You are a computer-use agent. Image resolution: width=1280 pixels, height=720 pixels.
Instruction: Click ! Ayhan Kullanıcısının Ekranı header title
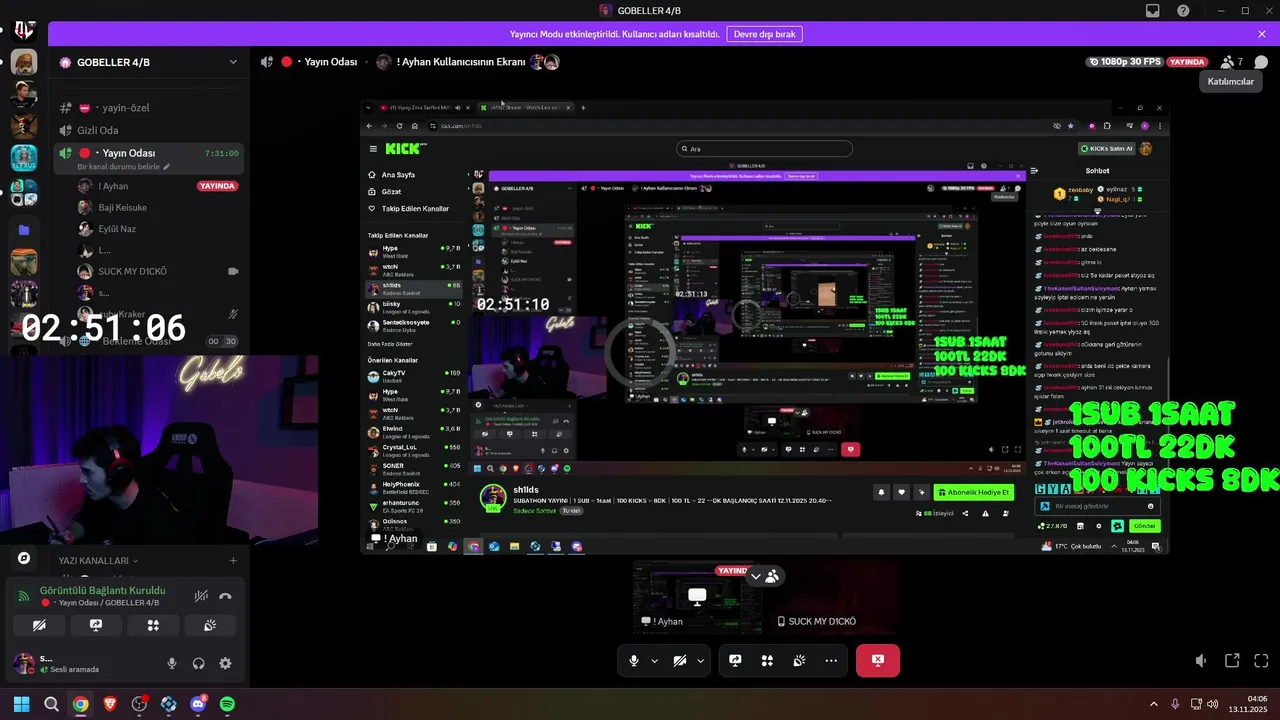click(461, 62)
